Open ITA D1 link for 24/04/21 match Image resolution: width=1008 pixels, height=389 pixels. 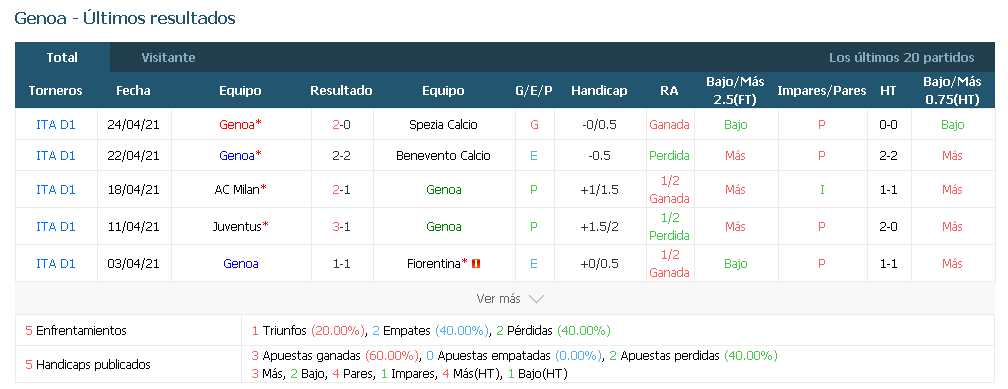pos(56,125)
